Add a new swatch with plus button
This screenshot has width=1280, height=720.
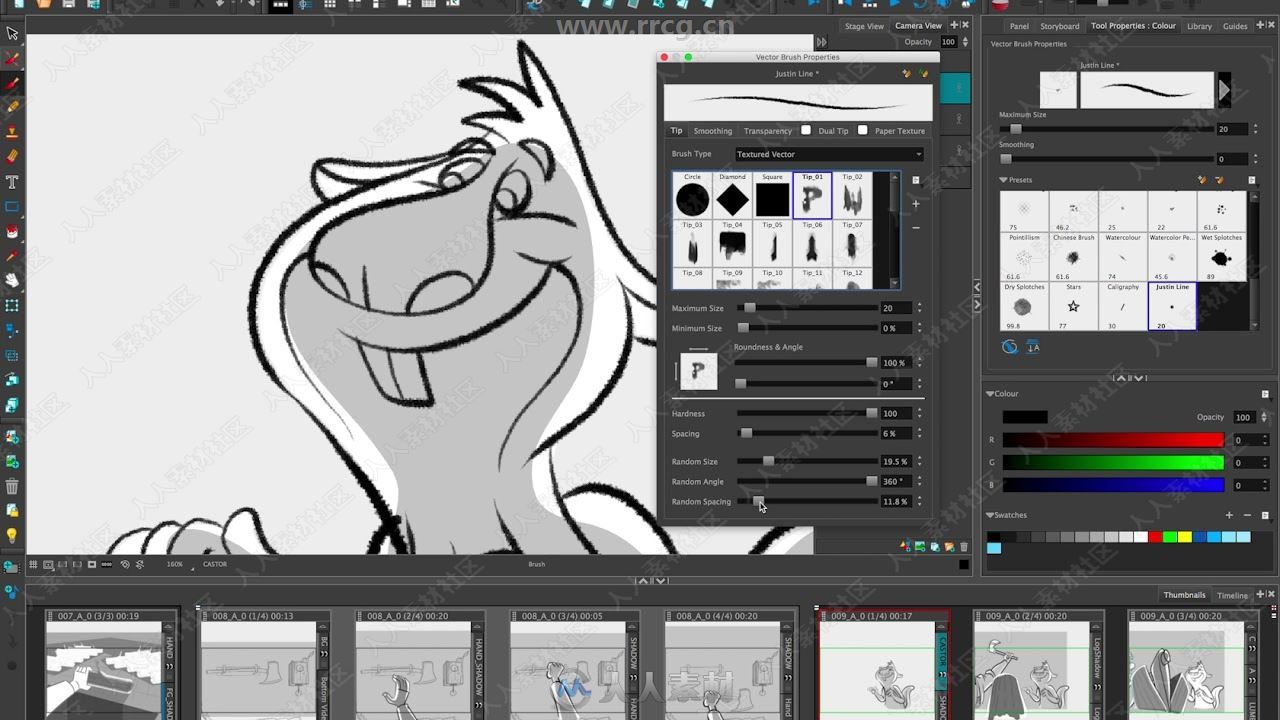1230,515
